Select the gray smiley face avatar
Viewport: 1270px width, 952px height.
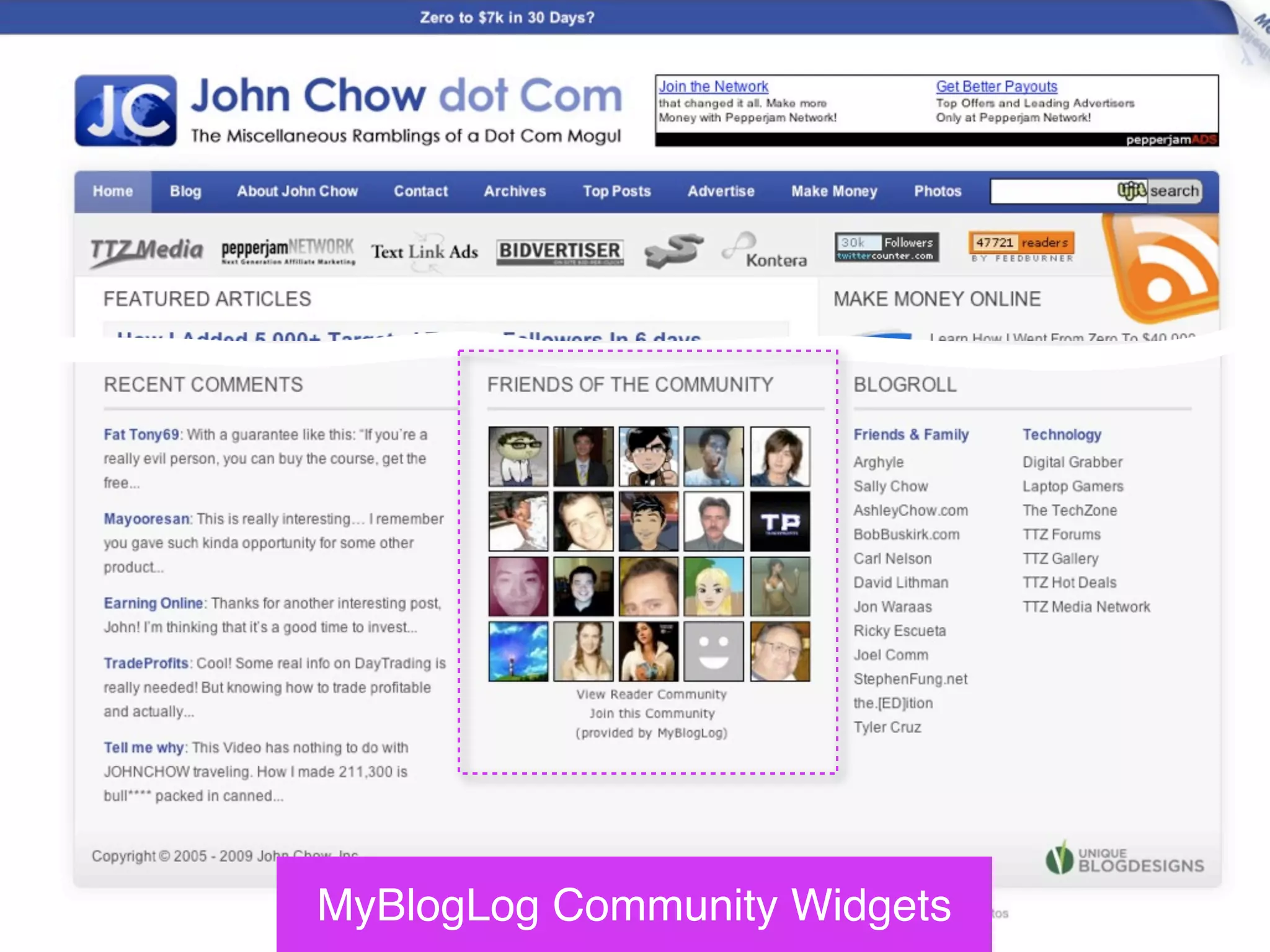[713, 652]
